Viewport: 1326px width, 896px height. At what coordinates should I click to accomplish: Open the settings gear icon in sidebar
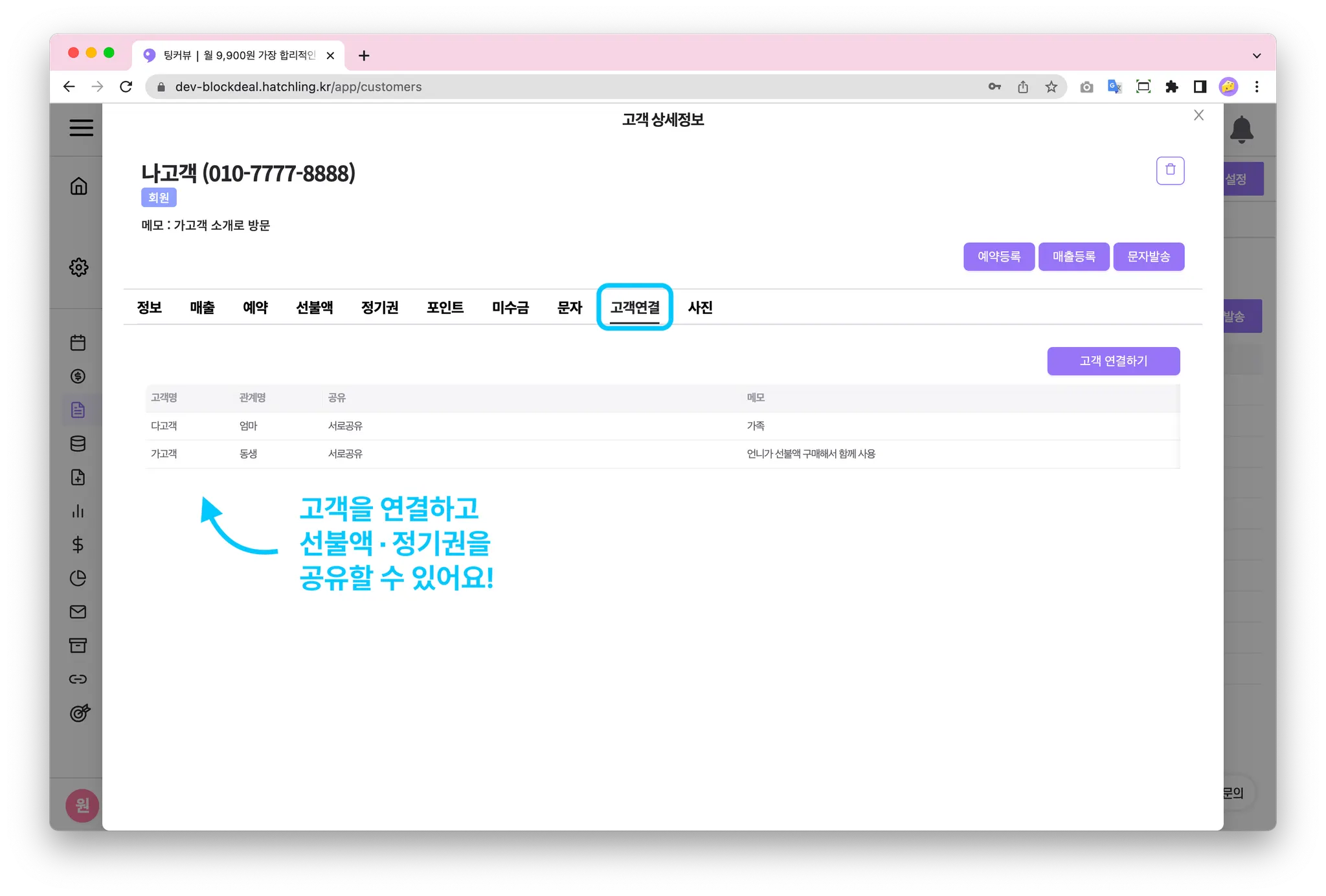coord(78,267)
